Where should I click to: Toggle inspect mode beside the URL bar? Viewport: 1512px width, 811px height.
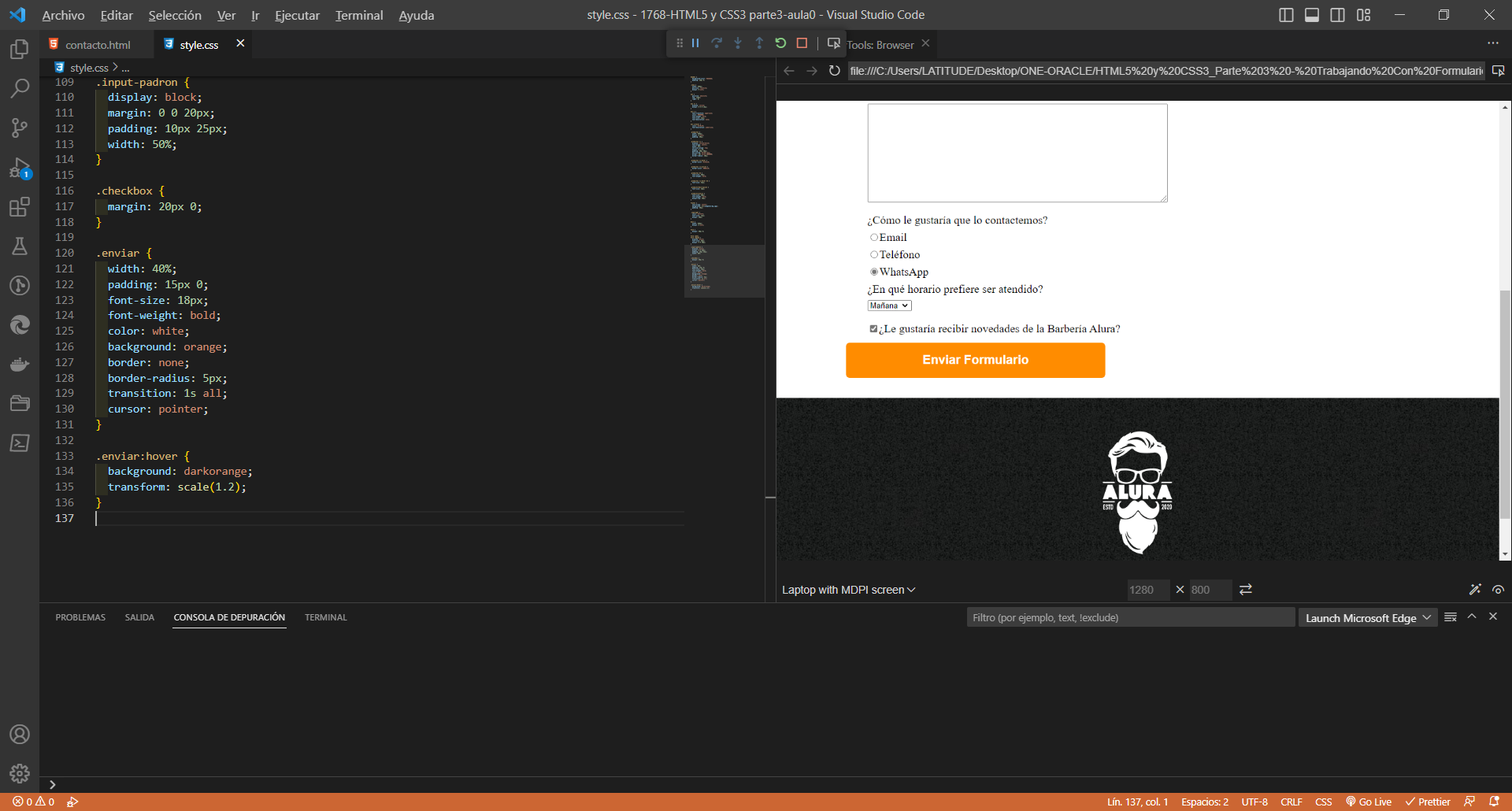point(1498,71)
